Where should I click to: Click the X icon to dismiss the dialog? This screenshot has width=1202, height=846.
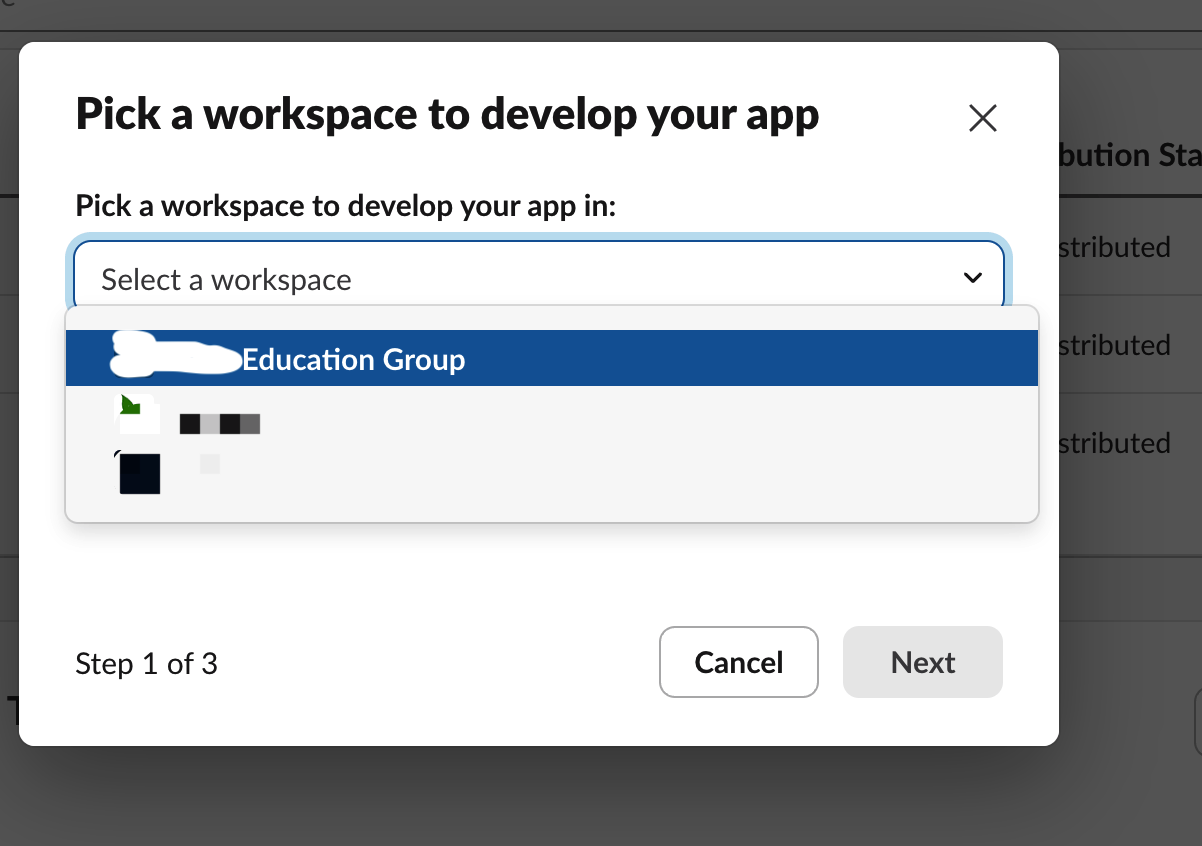[x=982, y=118]
